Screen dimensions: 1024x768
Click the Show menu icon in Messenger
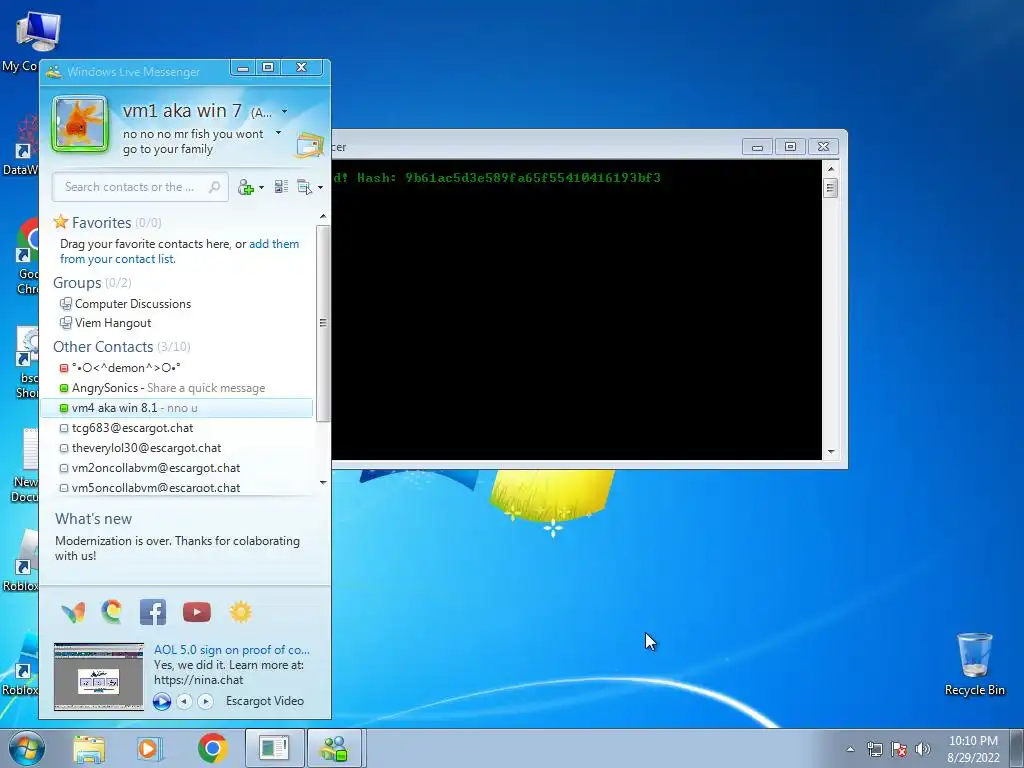coord(304,187)
